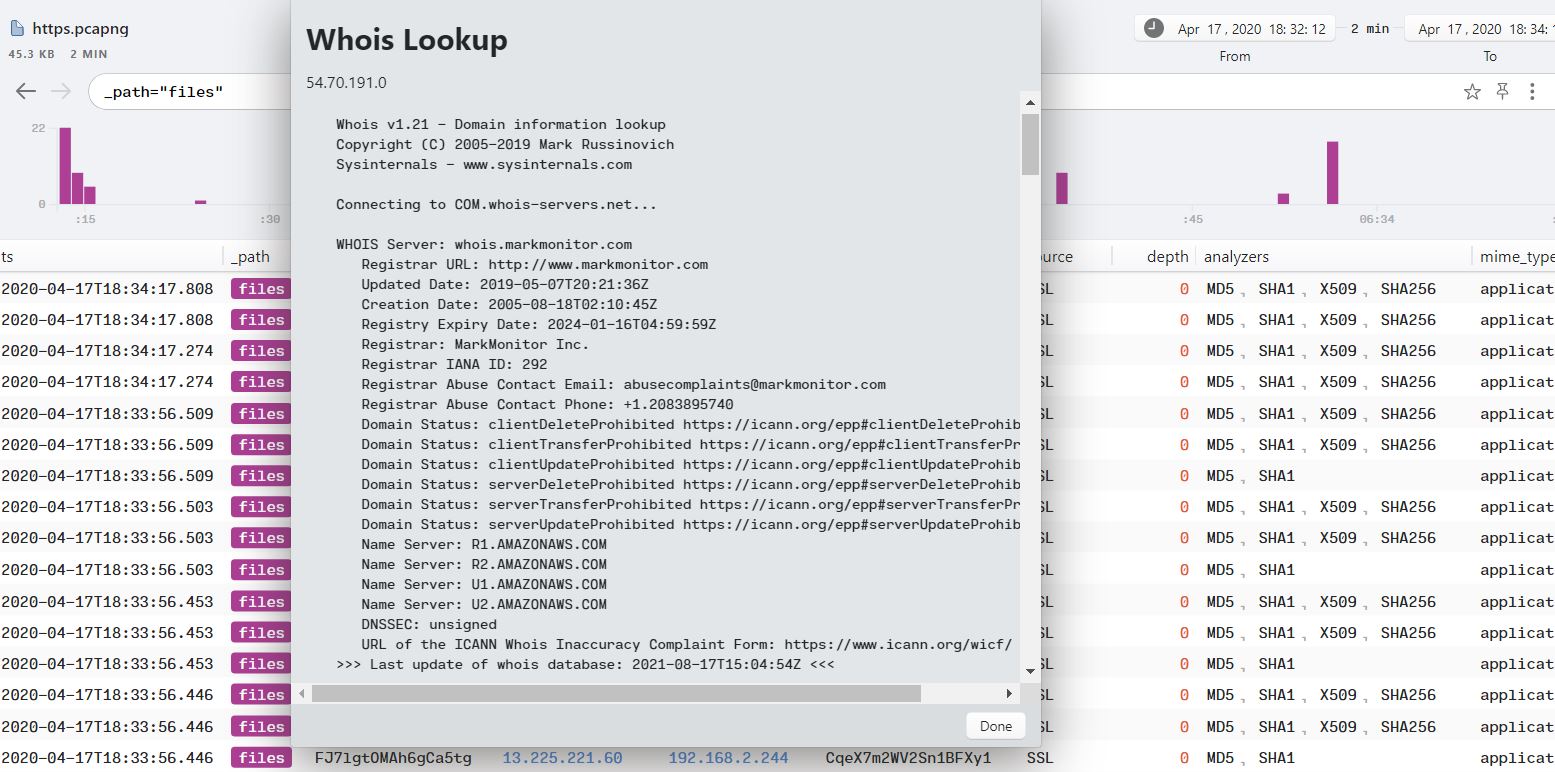Go forward with the right arrow icon

click(60, 91)
